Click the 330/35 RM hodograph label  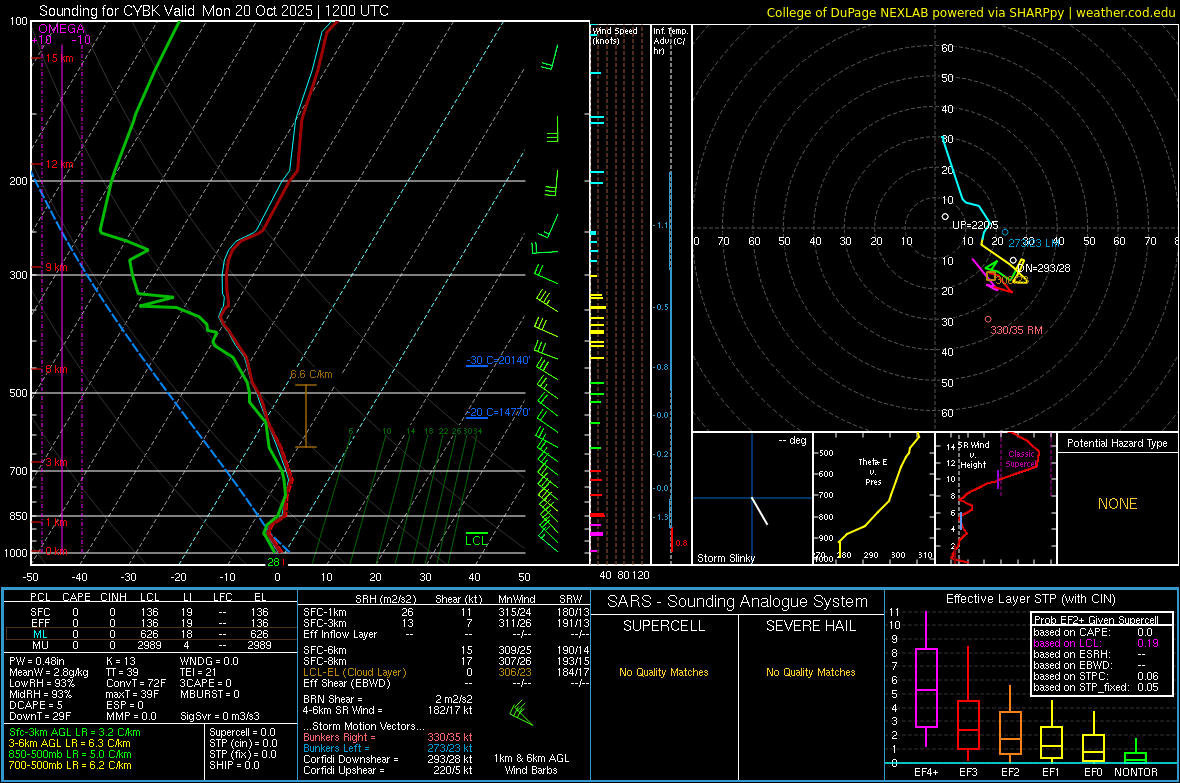click(1016, 330)
